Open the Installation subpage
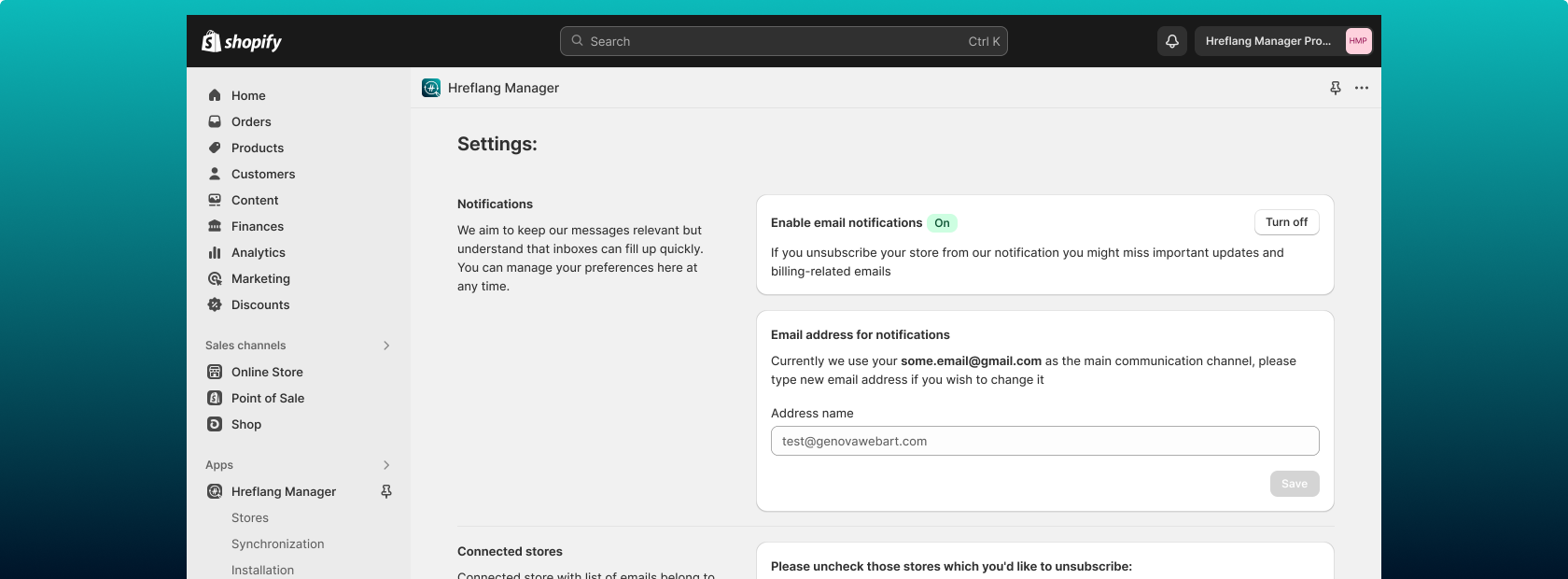The image size is (1568, 579). 262,570
